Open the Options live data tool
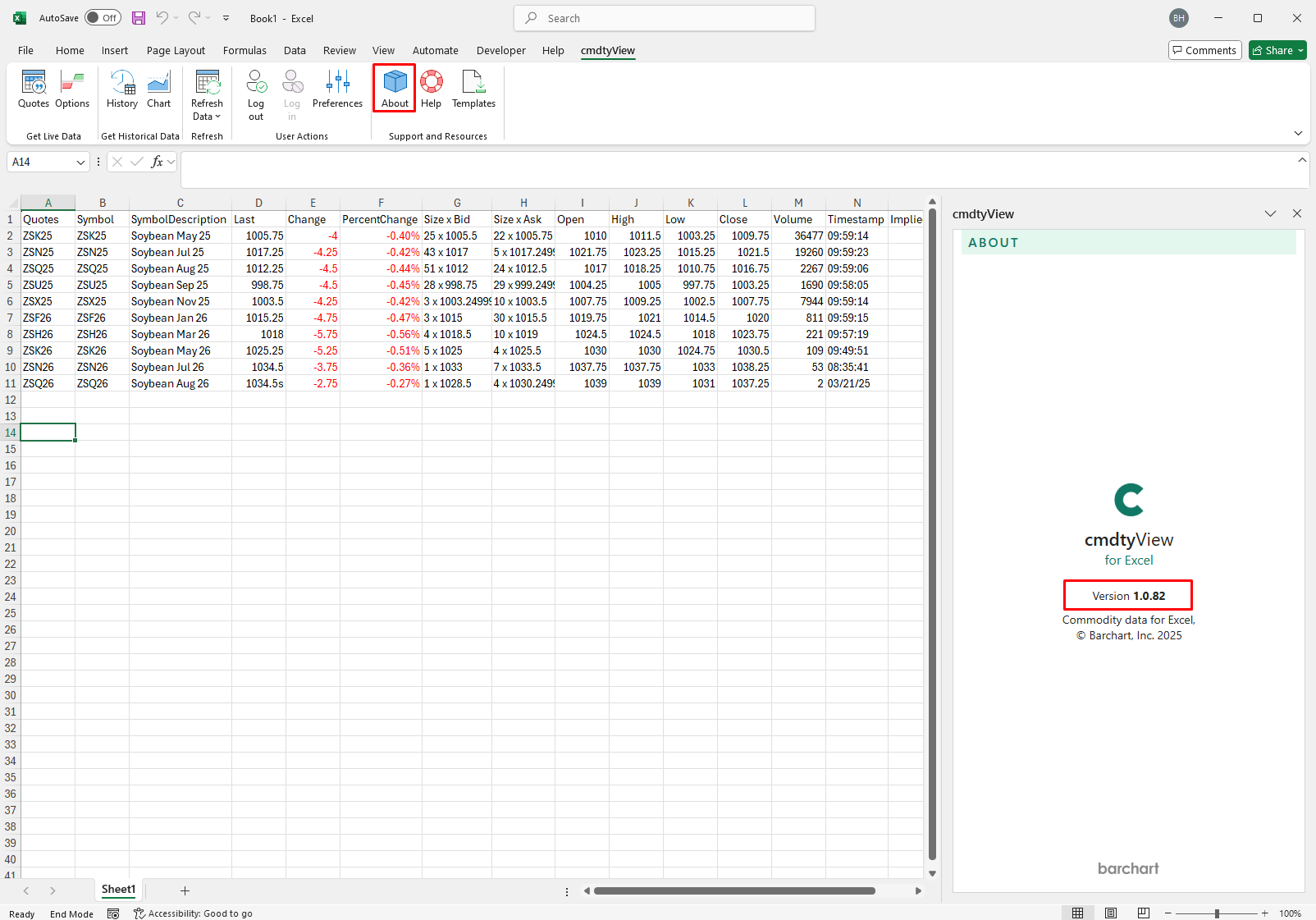Screen dimensions: 1316x920 (x=72, y=89)
